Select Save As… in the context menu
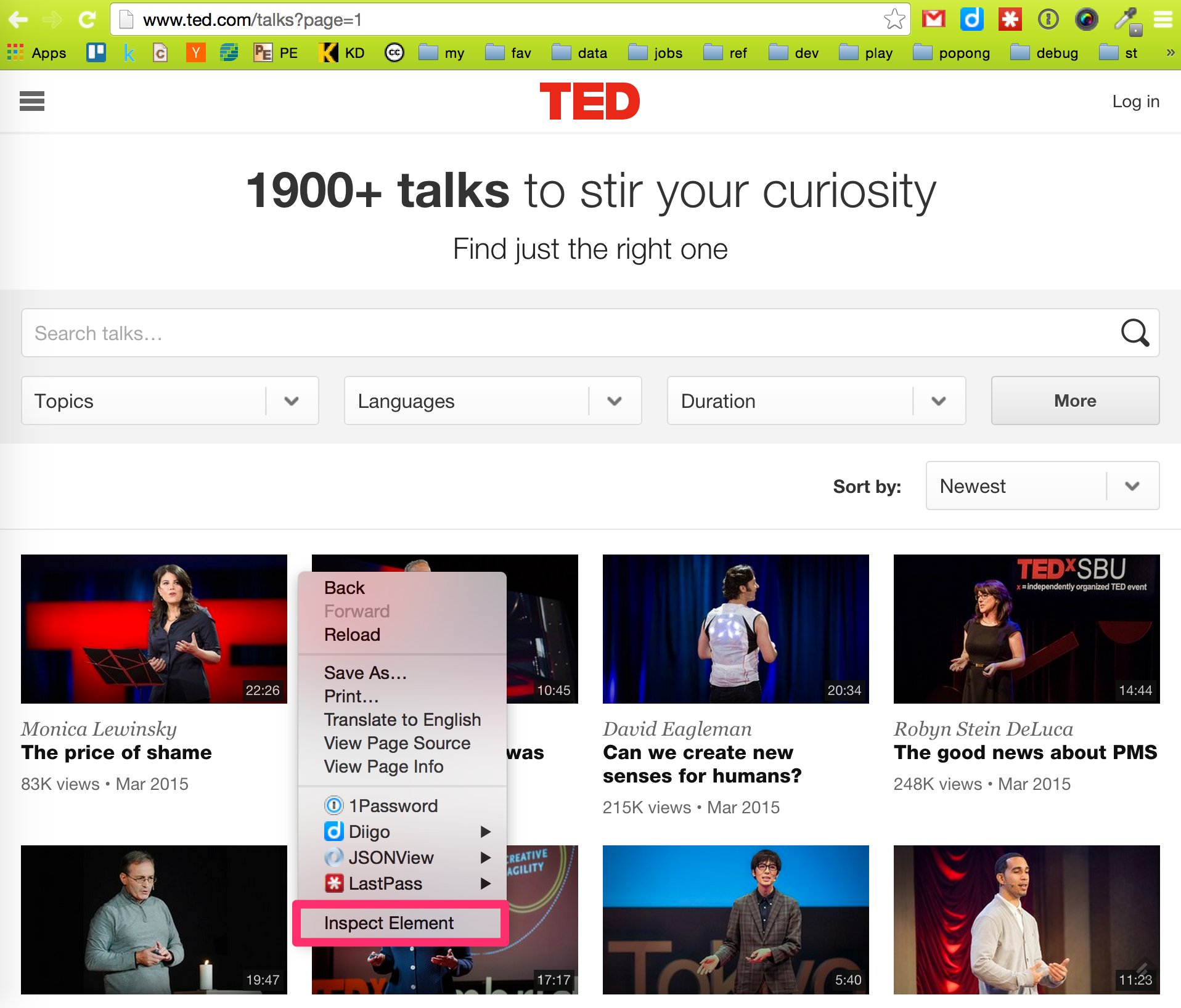This screenshot has width=1181, height=1008. [x=403, y=673]
